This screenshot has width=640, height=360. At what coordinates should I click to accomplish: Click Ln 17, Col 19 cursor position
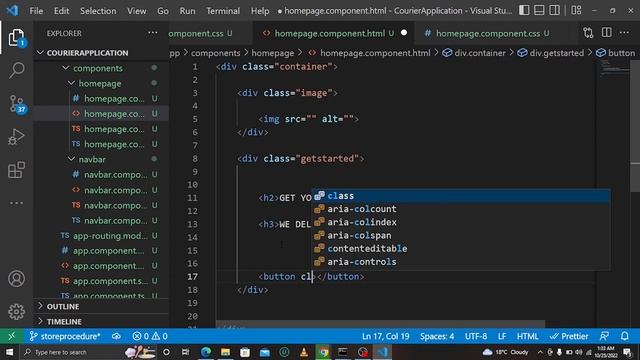coord(385,336)
